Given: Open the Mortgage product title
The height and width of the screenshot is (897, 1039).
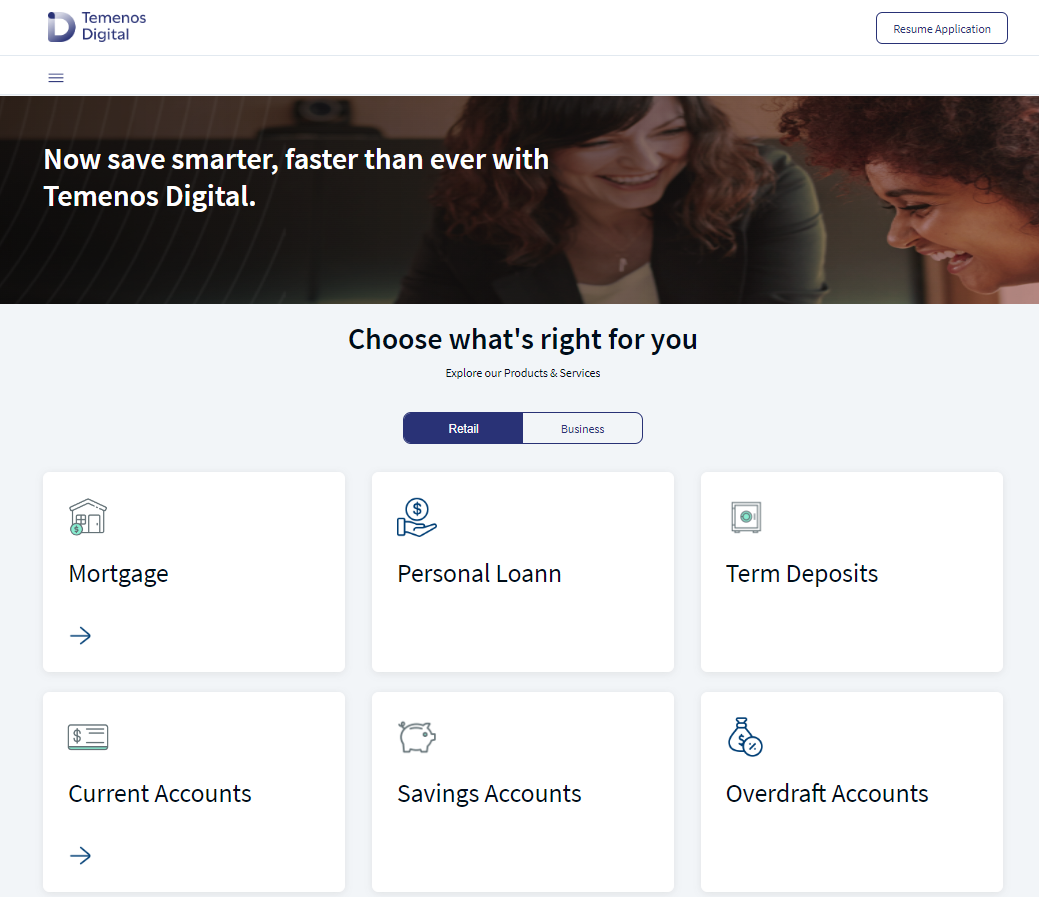Looking at the screenshot, I should click(119, 574).
